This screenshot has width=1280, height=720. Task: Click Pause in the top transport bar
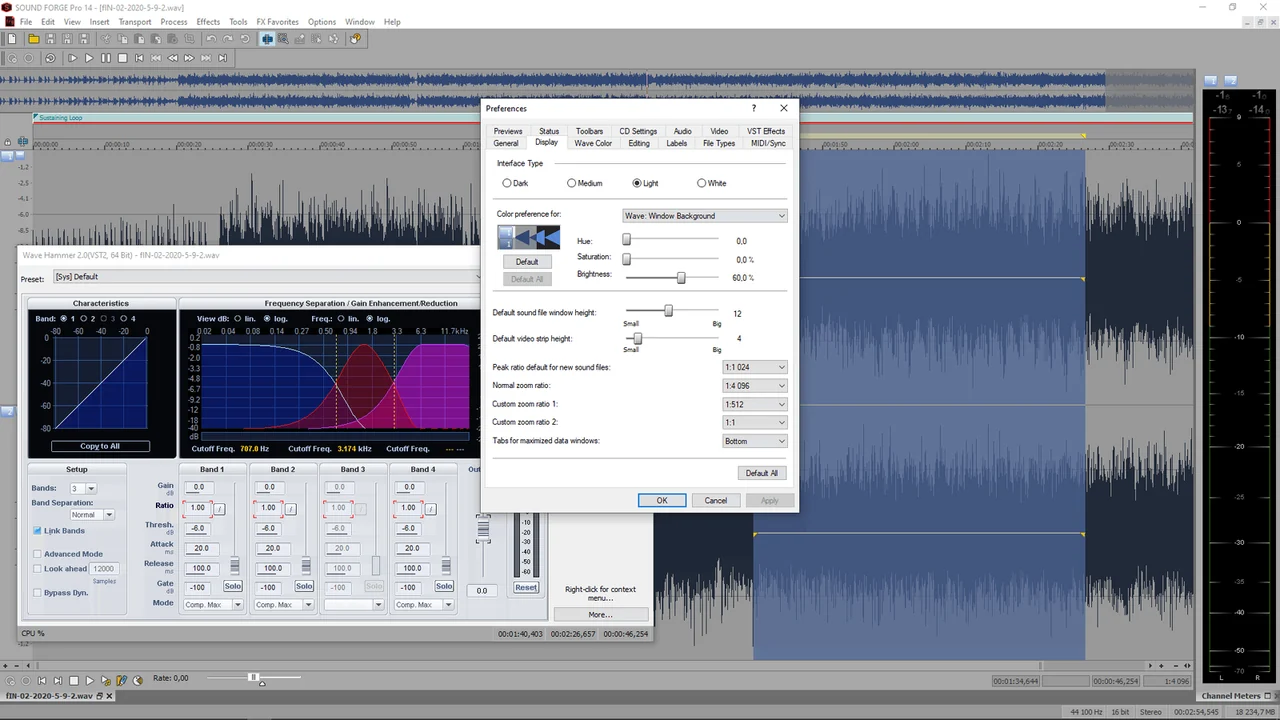point(106,58)
